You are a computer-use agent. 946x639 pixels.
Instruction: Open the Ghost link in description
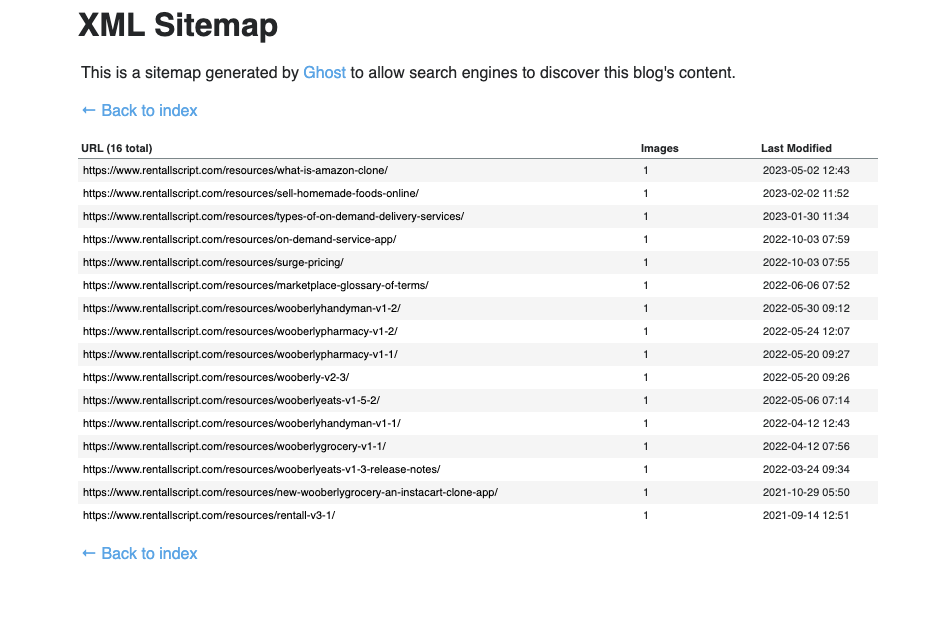[324, 72]
